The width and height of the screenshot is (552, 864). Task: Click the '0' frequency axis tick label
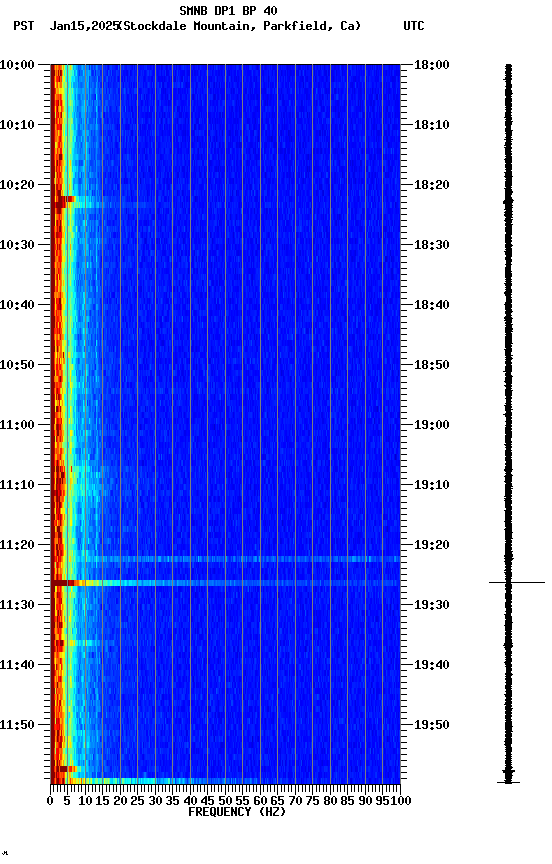coord(50,802)
